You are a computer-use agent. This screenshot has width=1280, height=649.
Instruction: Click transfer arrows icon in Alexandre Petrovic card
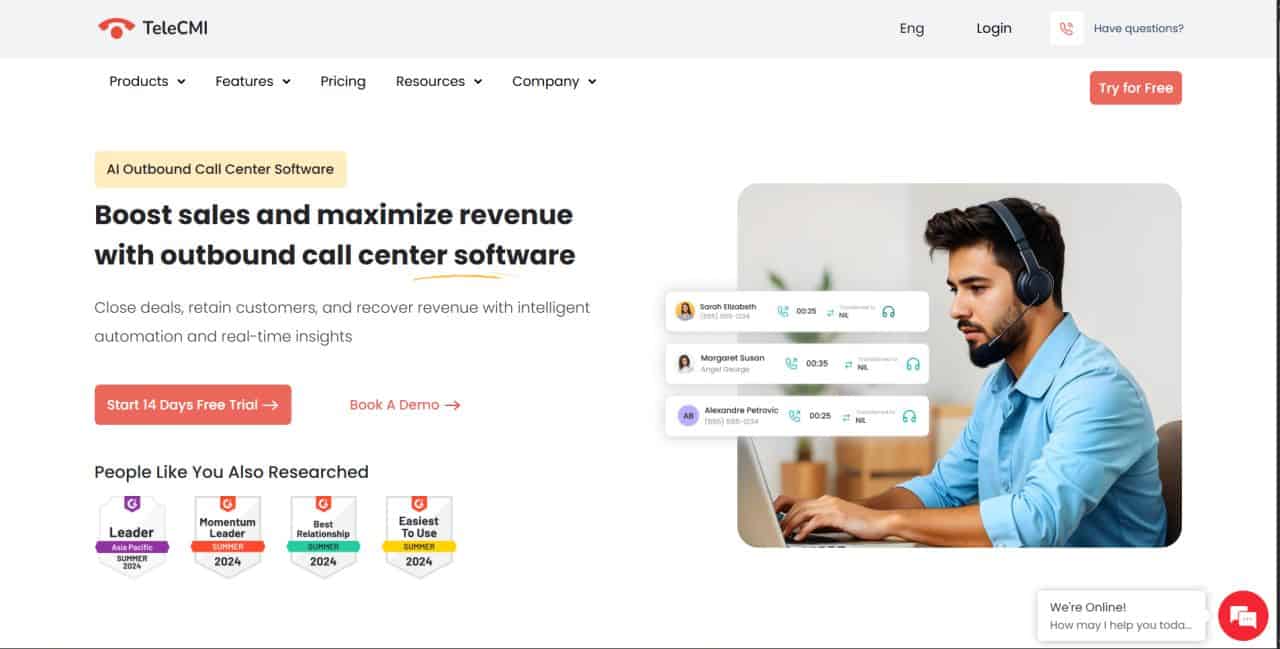click(x=846, y=416)
